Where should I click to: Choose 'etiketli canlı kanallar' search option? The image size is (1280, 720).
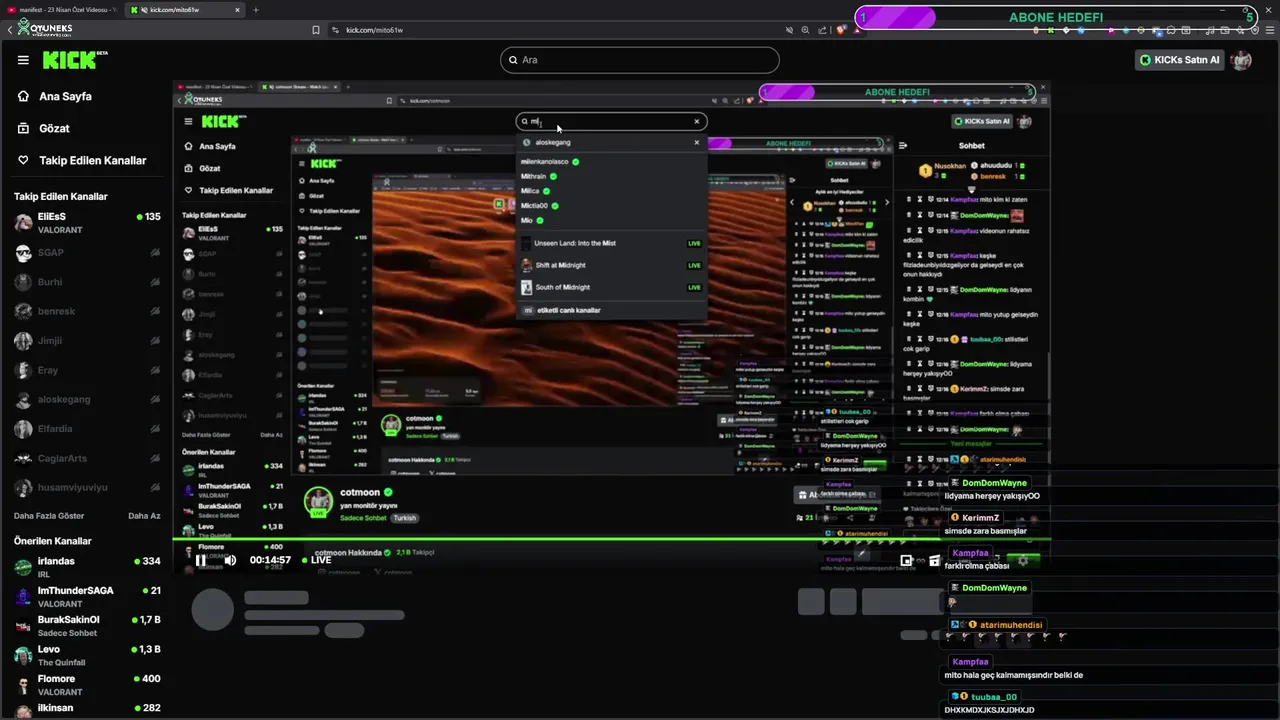(x=611, y=310)
